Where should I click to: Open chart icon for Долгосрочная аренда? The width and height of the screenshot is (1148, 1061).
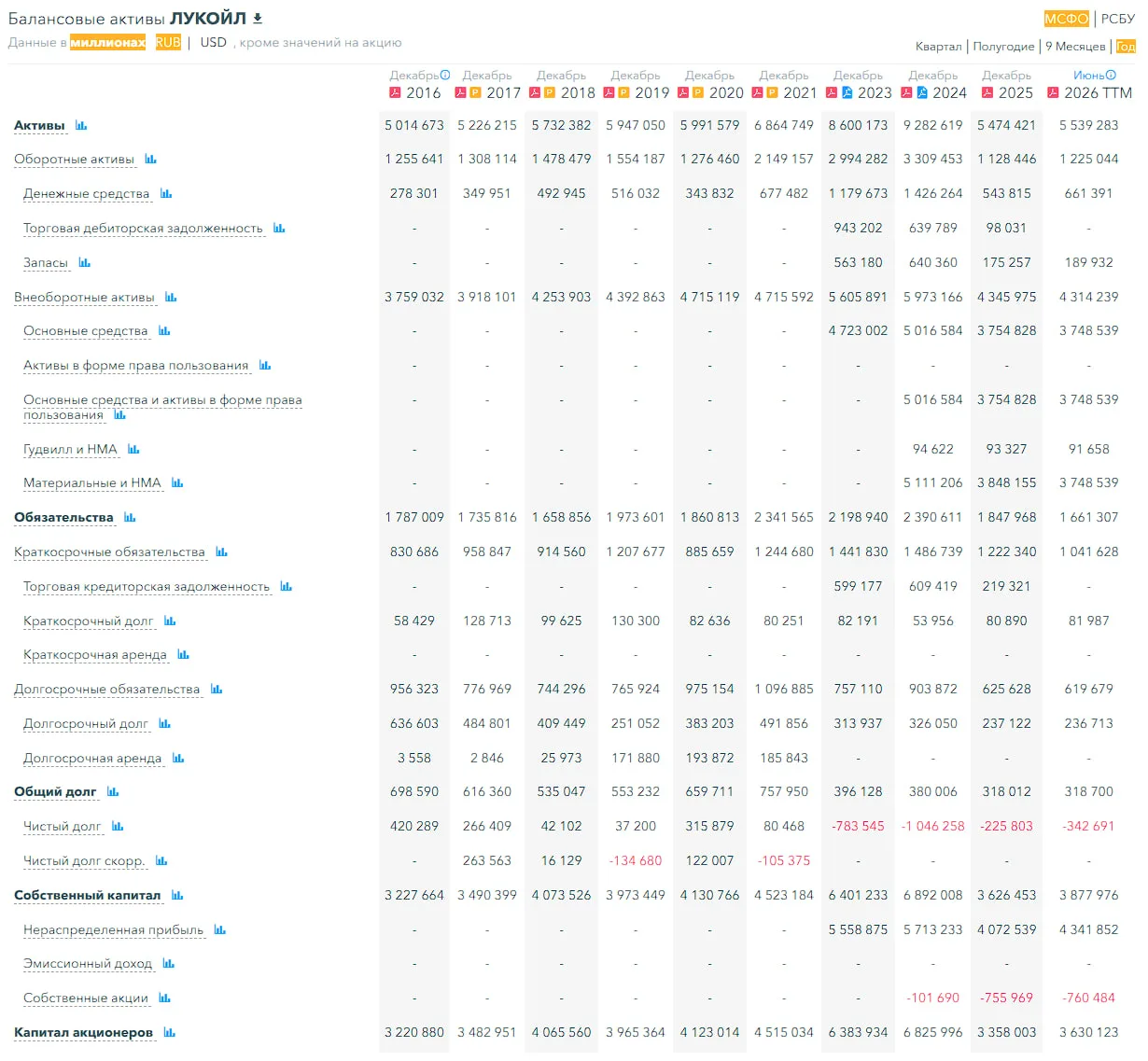(178, 758)
